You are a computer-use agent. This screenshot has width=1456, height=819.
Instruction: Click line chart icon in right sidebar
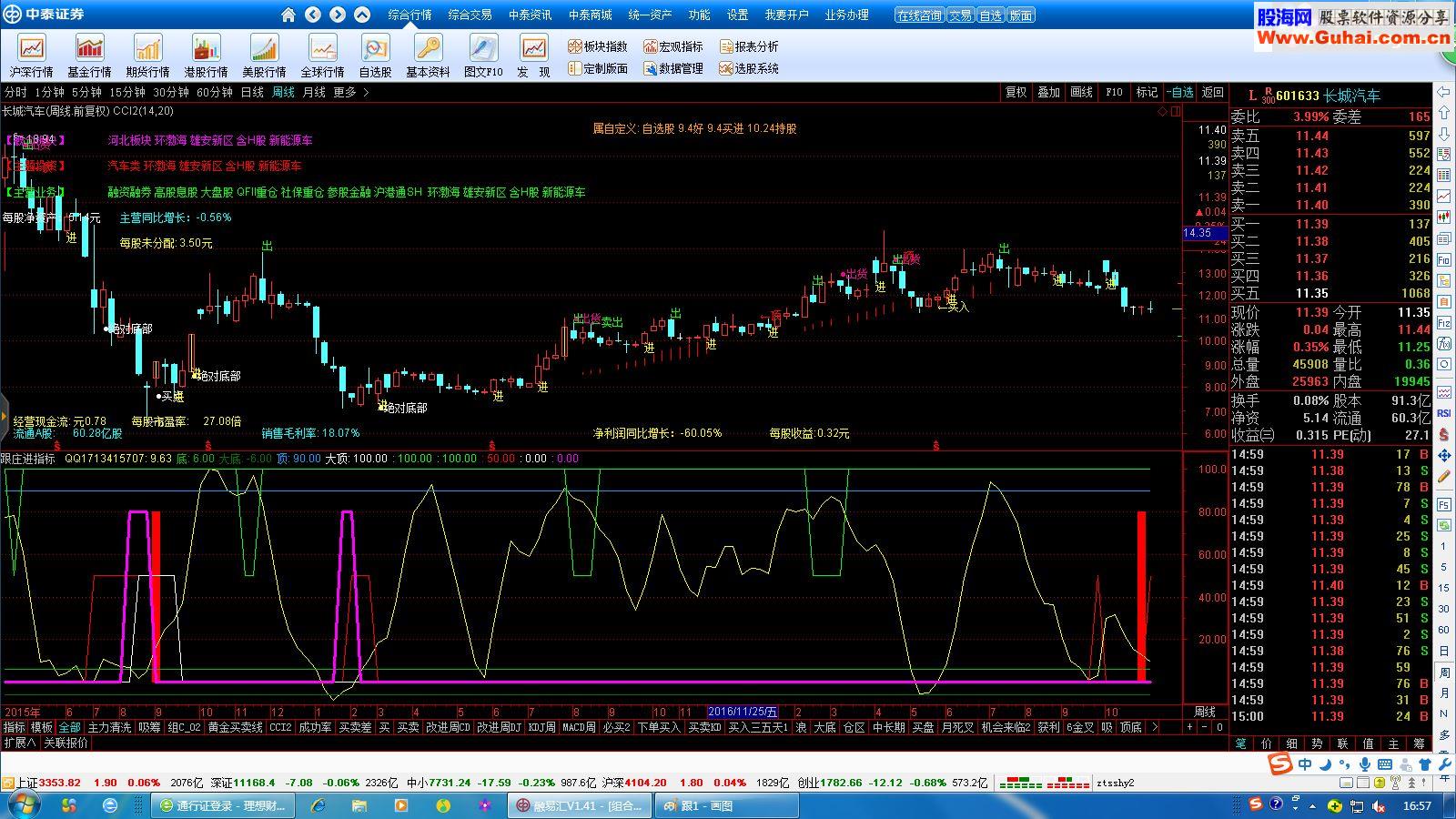(x=1444, y=197)
